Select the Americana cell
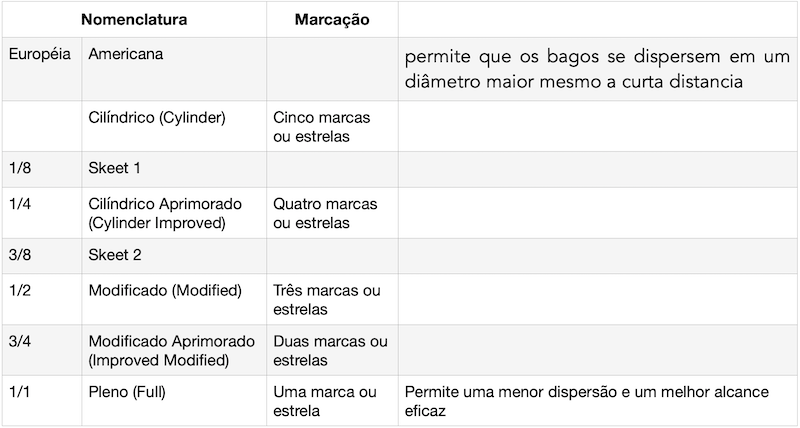Image resolution: width=800 pixels, height=428 pixels. 125,54
